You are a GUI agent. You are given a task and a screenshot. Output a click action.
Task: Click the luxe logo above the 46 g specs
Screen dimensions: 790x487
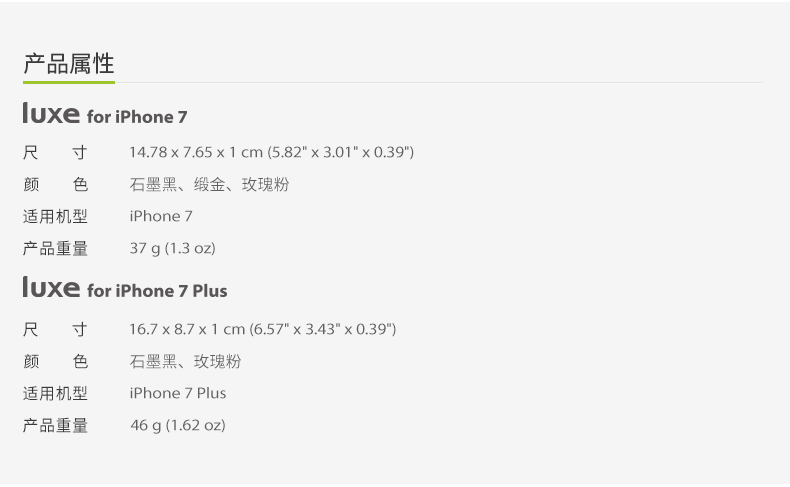click(x=51, y=287)
